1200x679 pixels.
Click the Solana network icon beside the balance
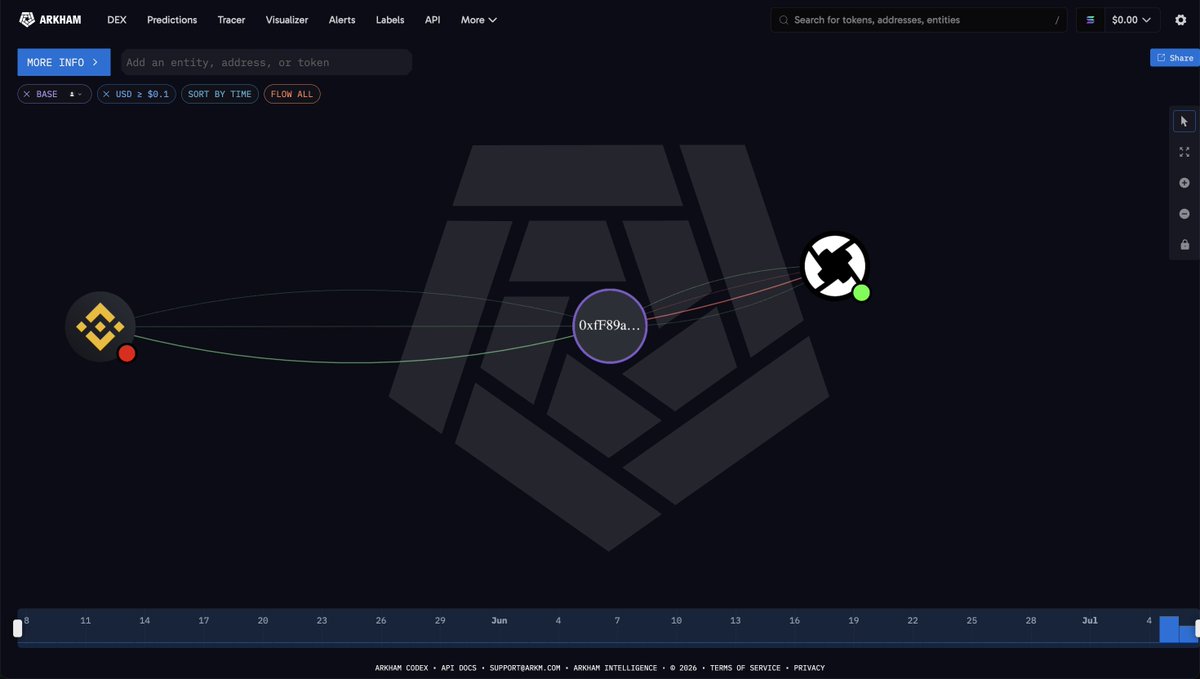(1090, 19)
